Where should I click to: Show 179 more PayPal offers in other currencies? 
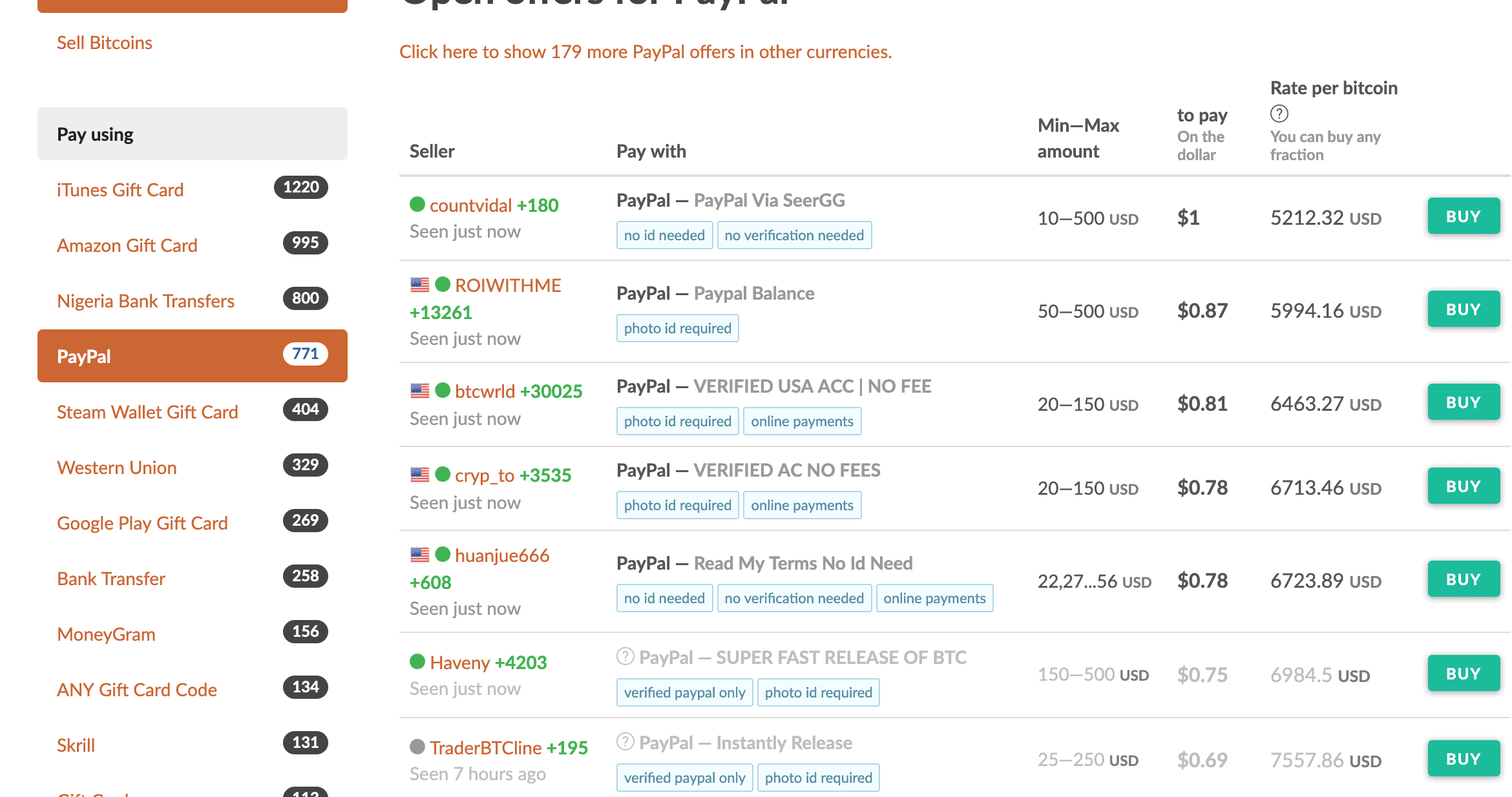coord(646,52)
